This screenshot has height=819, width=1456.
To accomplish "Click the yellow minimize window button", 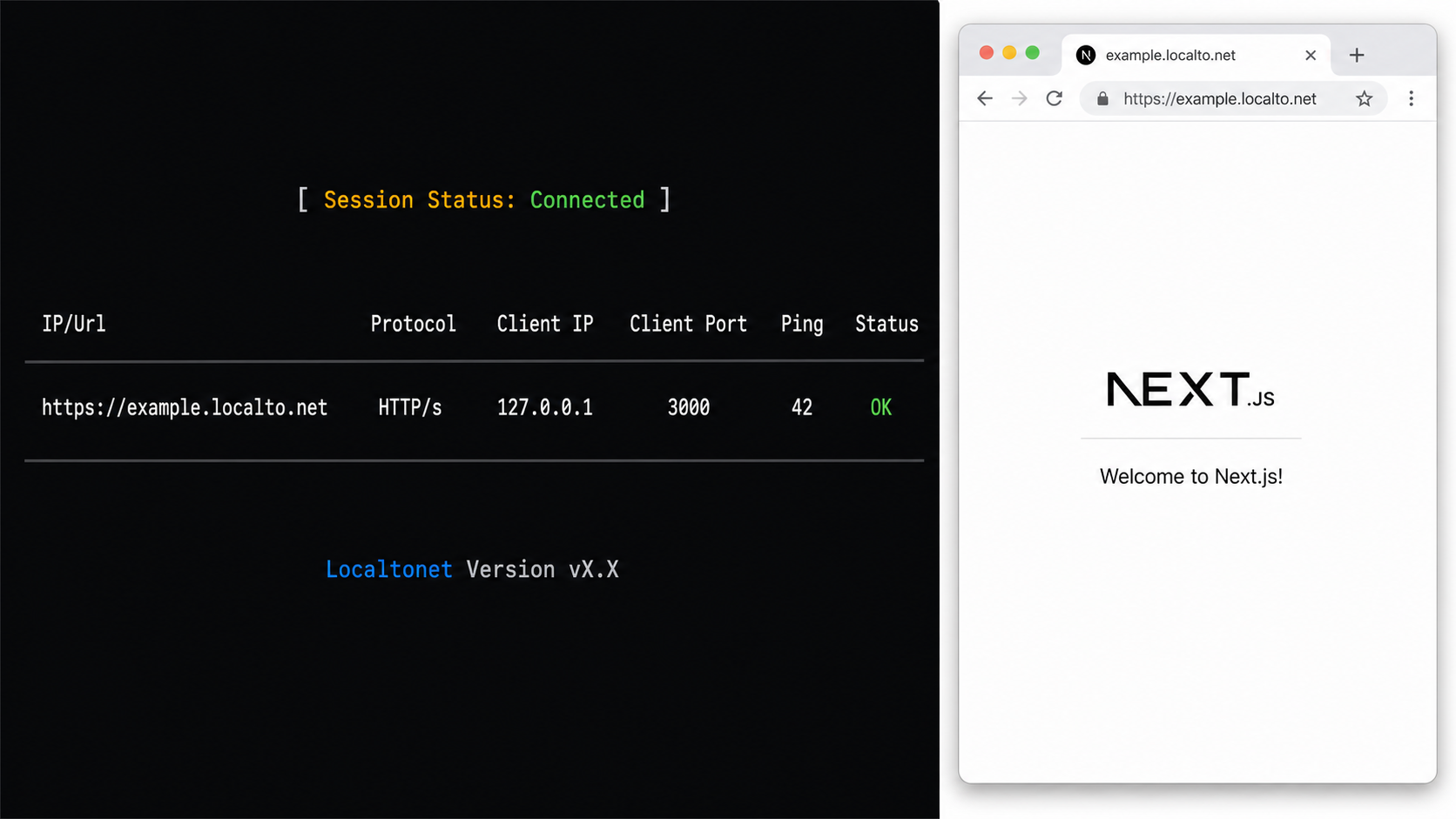I will (1009, 53).
